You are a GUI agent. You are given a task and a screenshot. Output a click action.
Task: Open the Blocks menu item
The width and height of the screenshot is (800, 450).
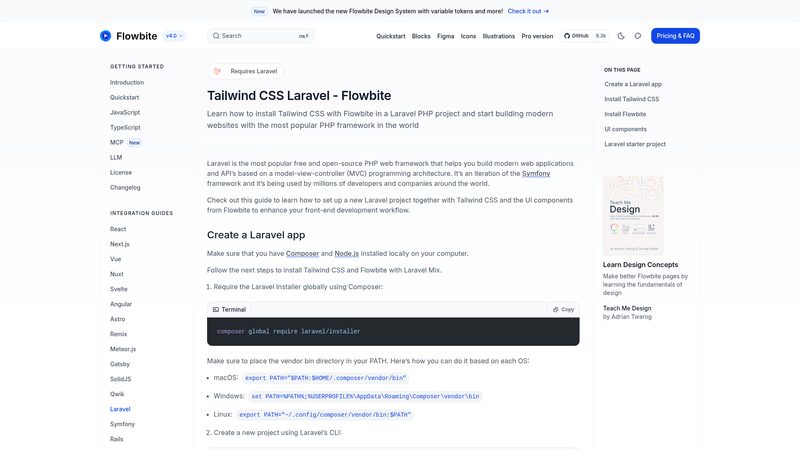coord(421,36)
